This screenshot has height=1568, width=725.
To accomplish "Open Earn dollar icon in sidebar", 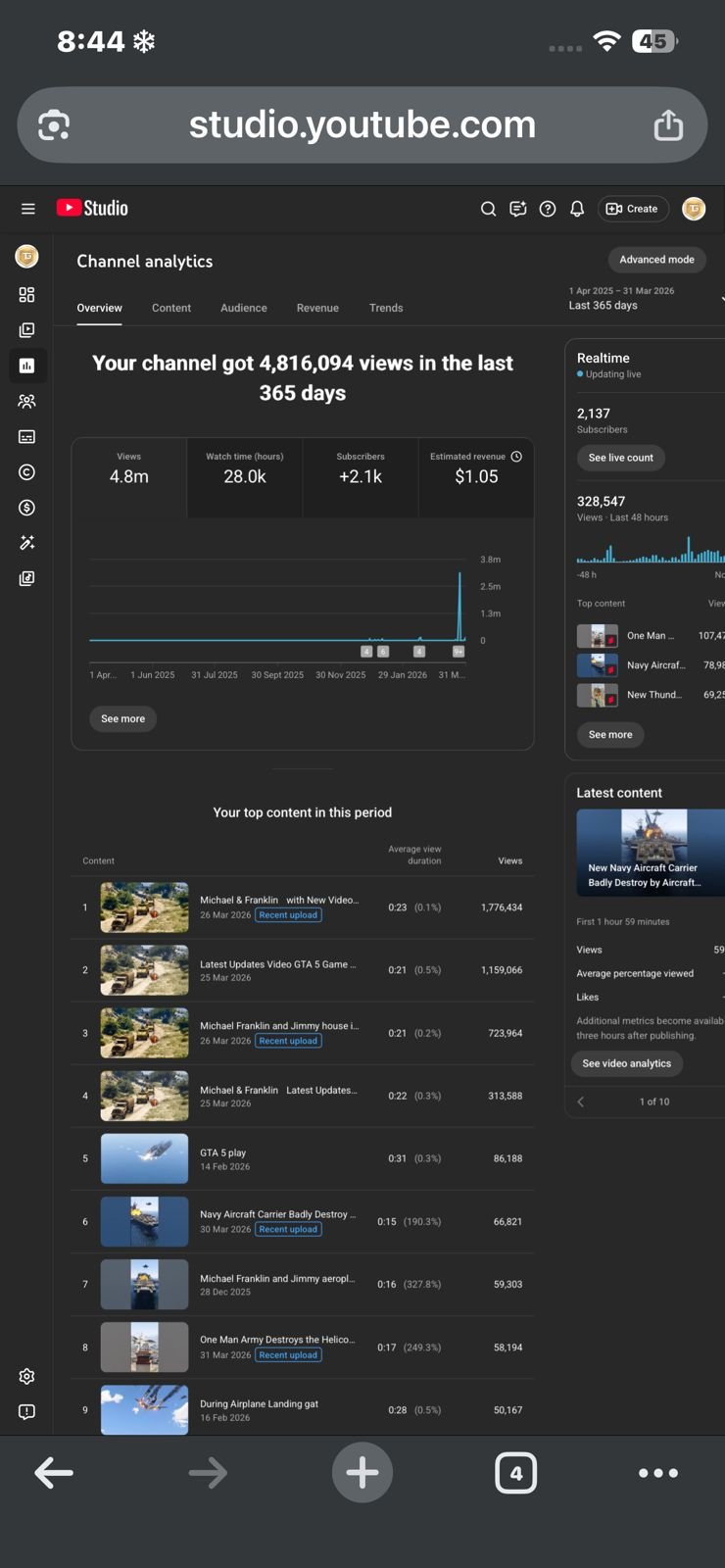I will click(x=26, y=508).
